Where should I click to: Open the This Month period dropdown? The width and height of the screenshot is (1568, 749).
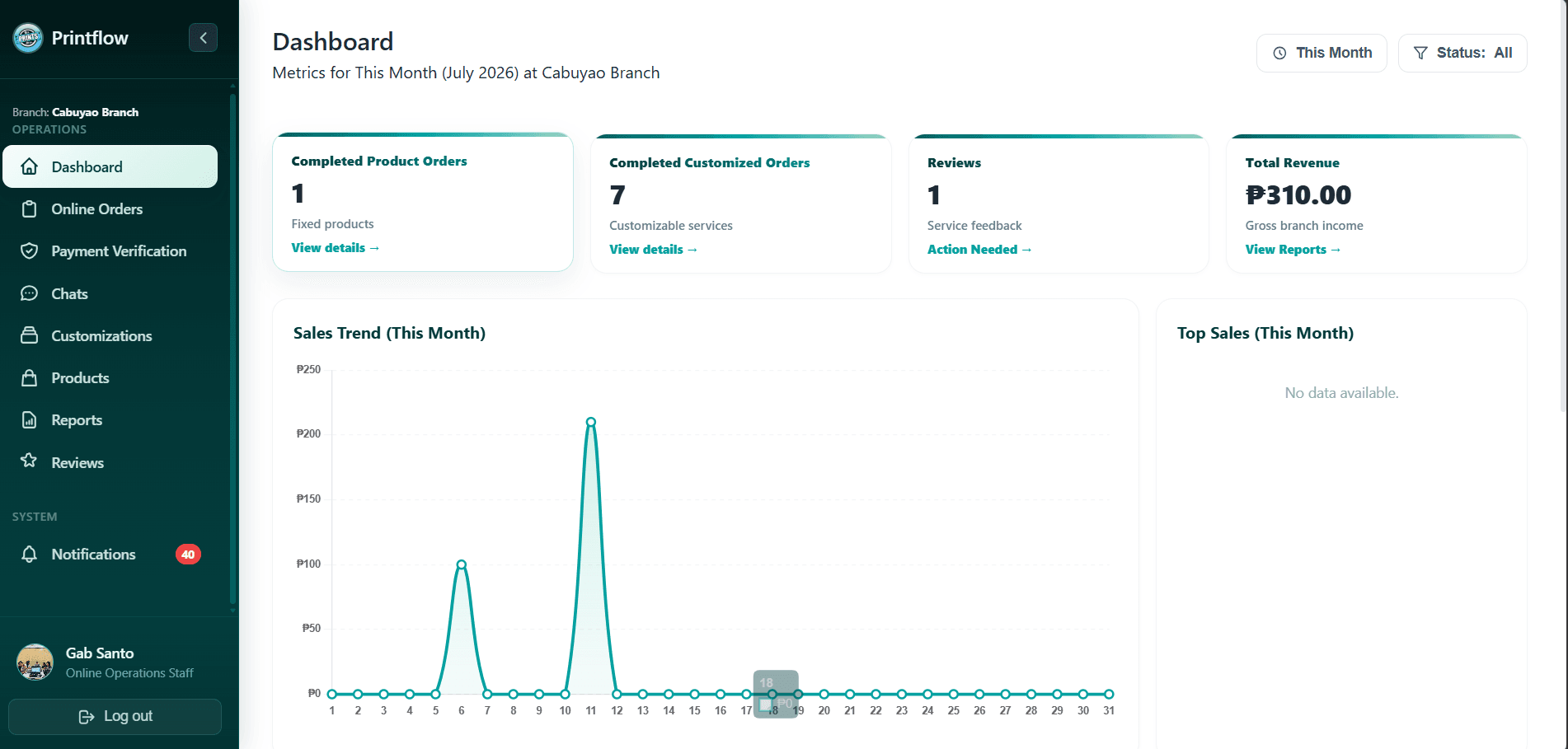pos(1322,53)
